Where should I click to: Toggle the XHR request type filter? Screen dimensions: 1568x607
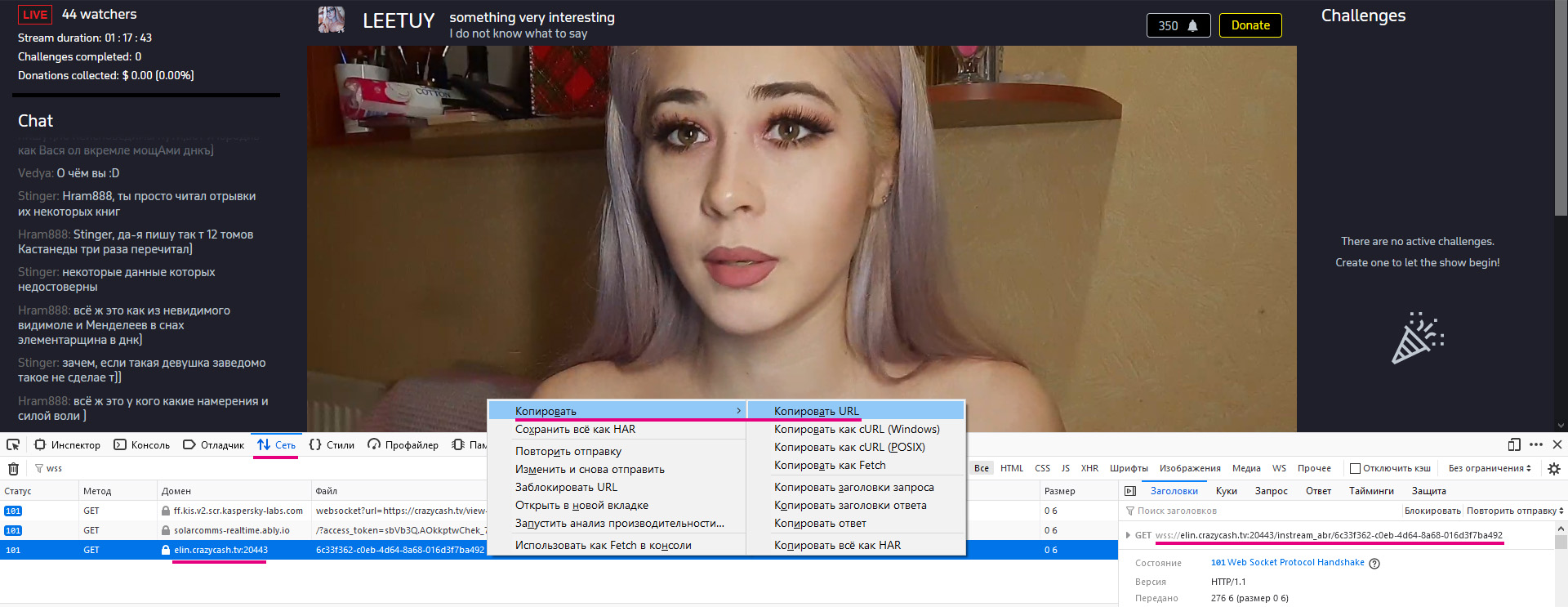[1089, 469]
